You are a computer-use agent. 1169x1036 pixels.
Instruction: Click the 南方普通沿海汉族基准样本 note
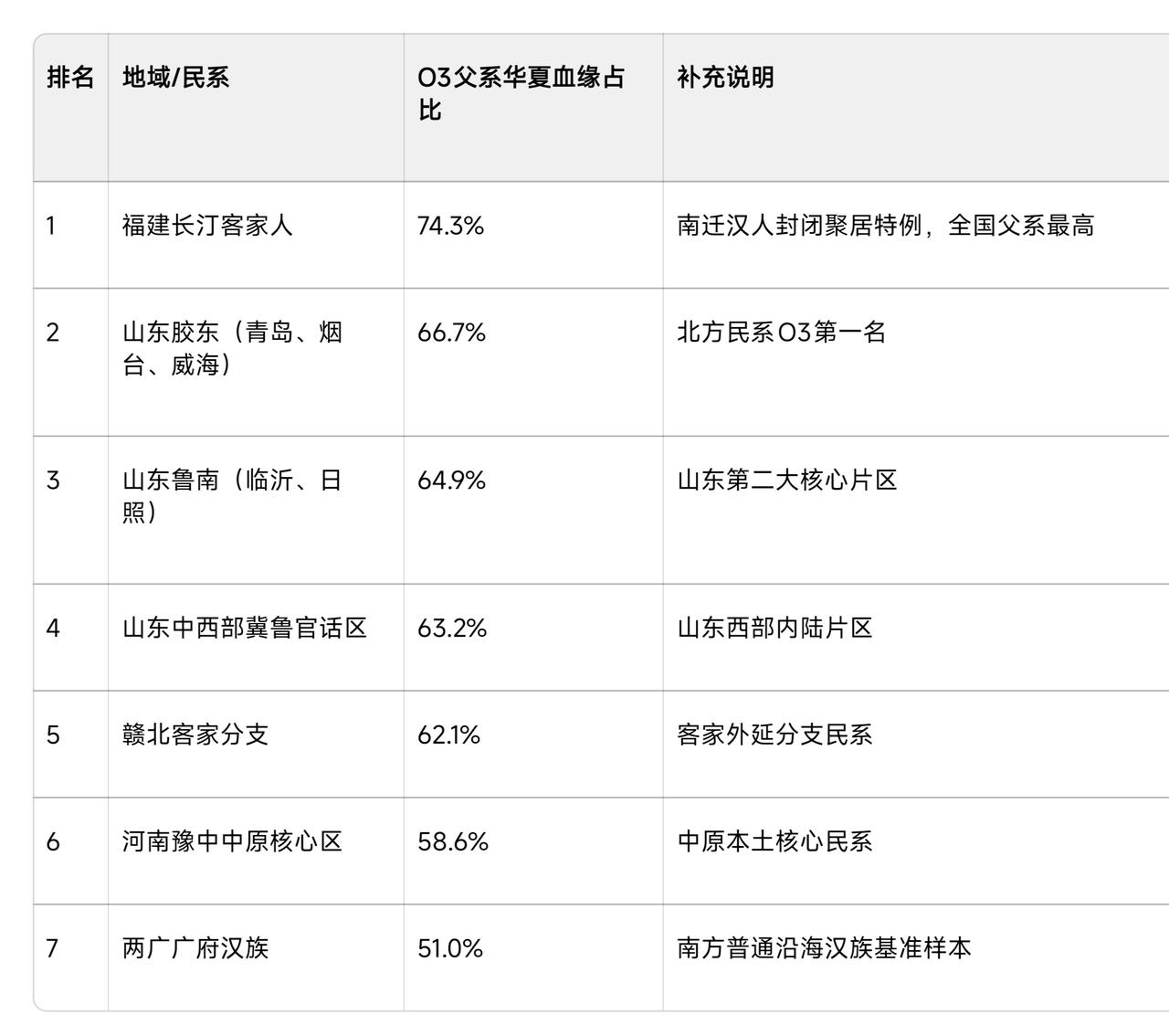[824, 949]
